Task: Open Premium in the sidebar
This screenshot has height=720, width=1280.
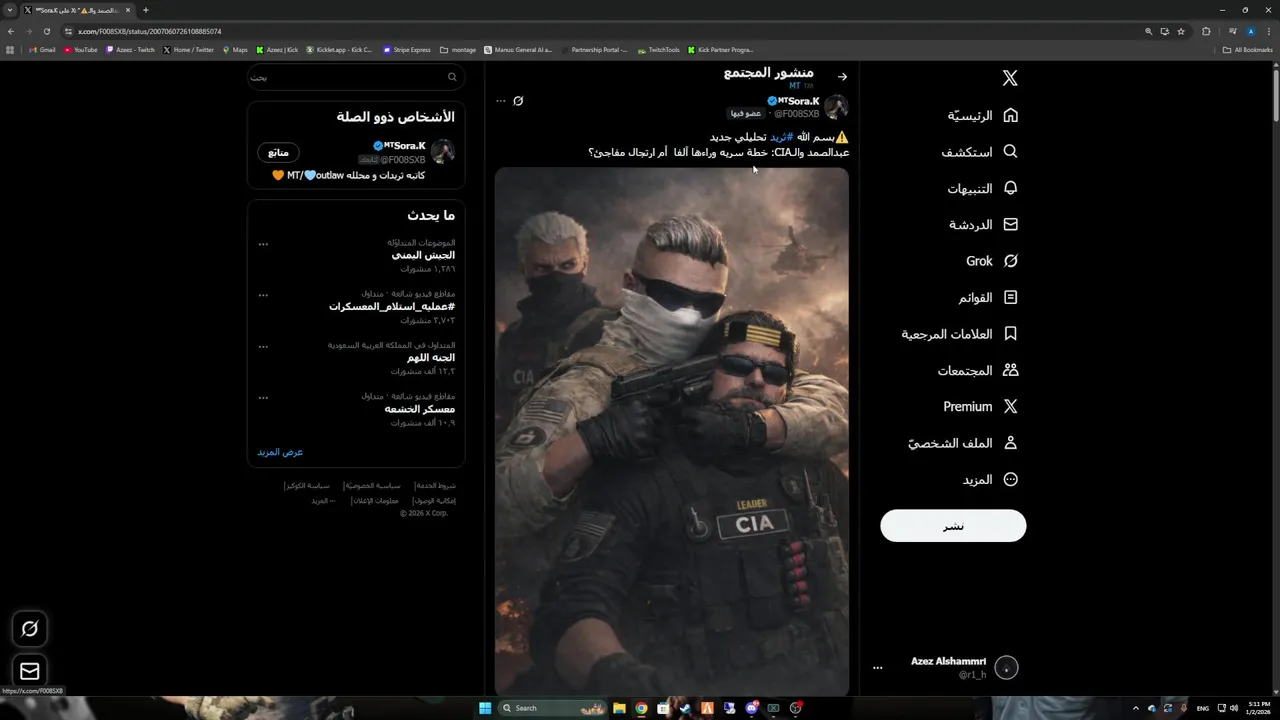Action: pyautogui.click(x=980, y=407)
